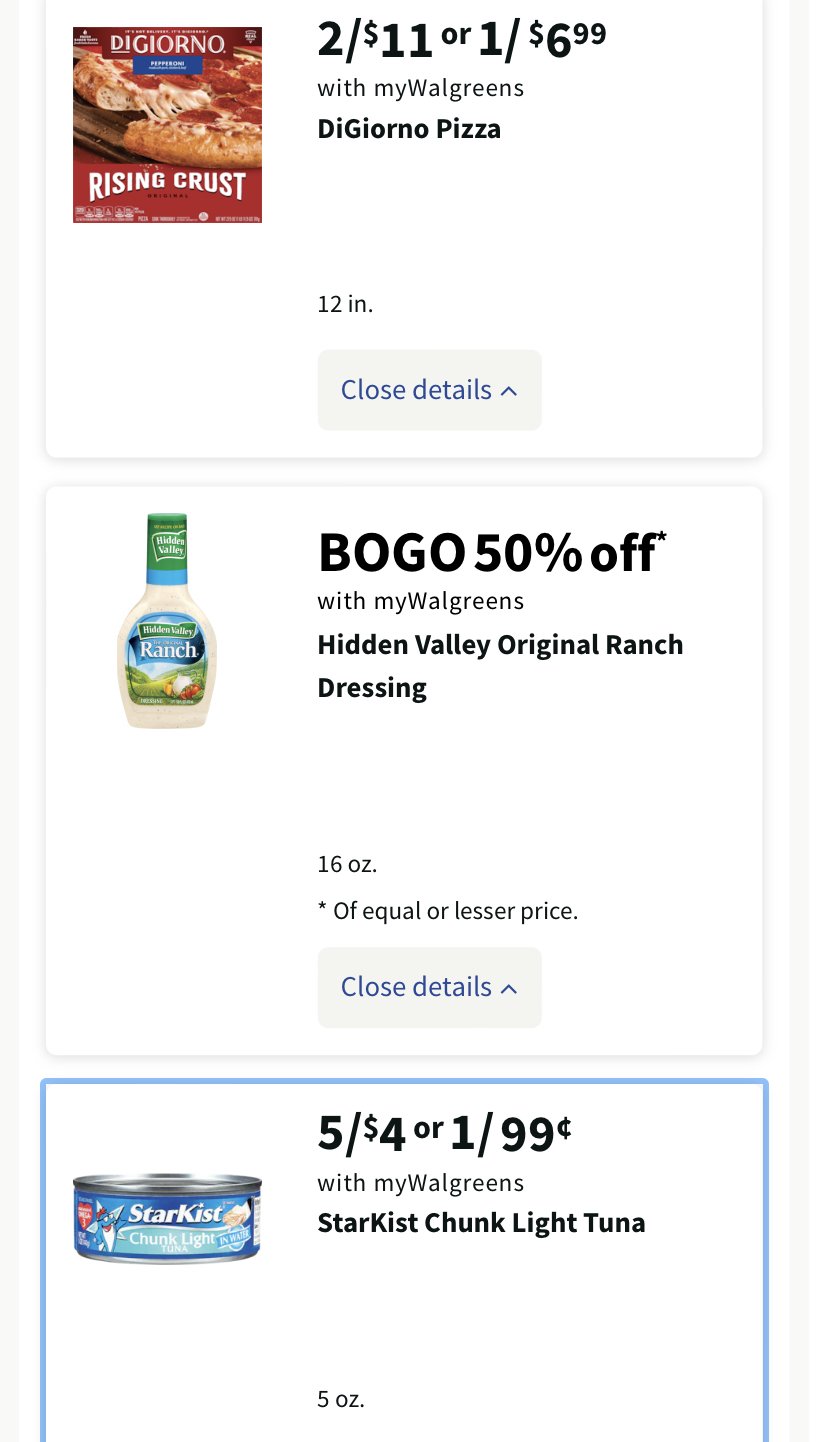The width and height of the screenshot is (828, 1442).
Task: Open the Hidden Valley Original Ranch Dressing title
Action: coord(500,666)
